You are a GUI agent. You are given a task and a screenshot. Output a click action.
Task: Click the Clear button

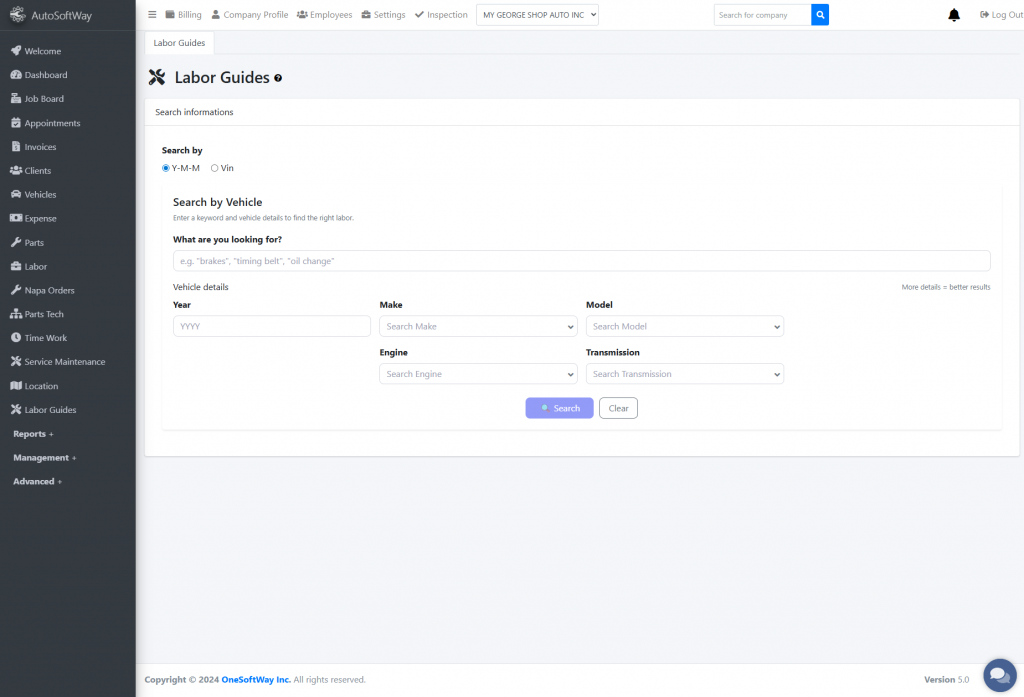(x=618, y=408)
